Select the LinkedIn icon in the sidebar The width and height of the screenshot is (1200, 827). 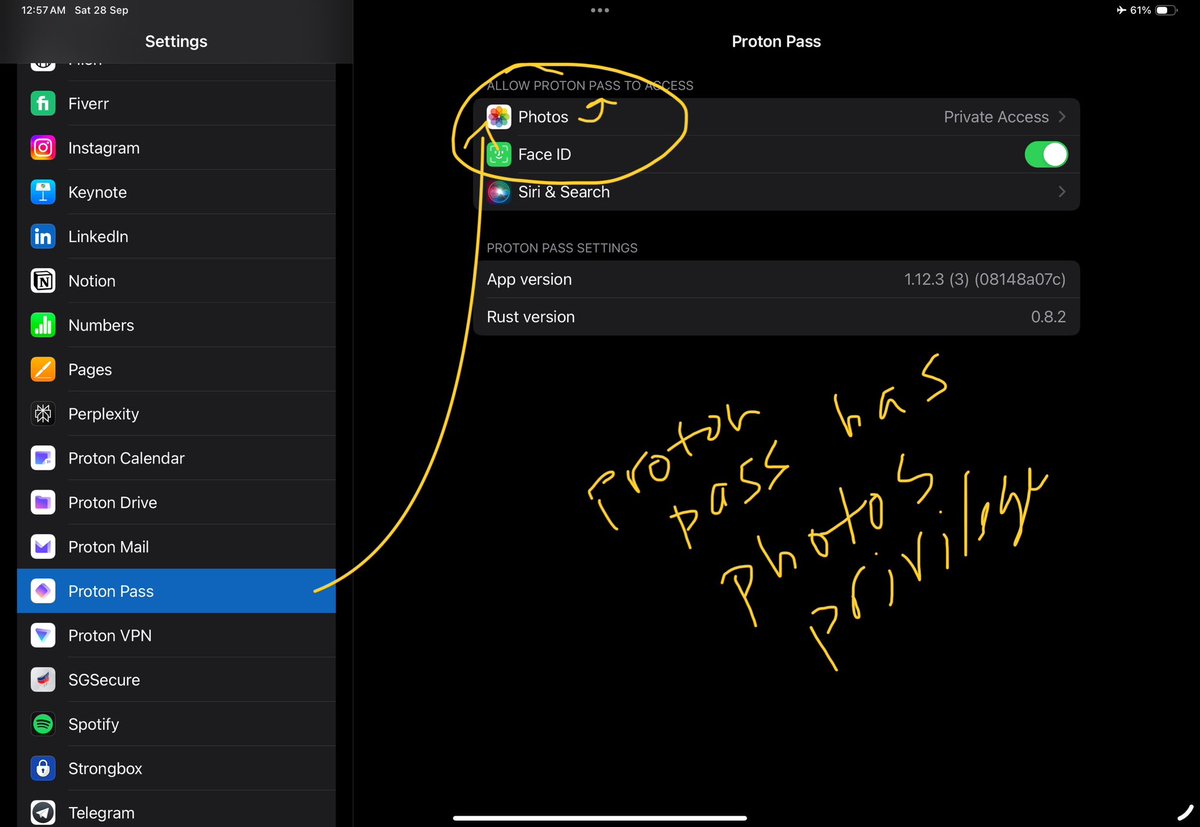coord(44,236)
